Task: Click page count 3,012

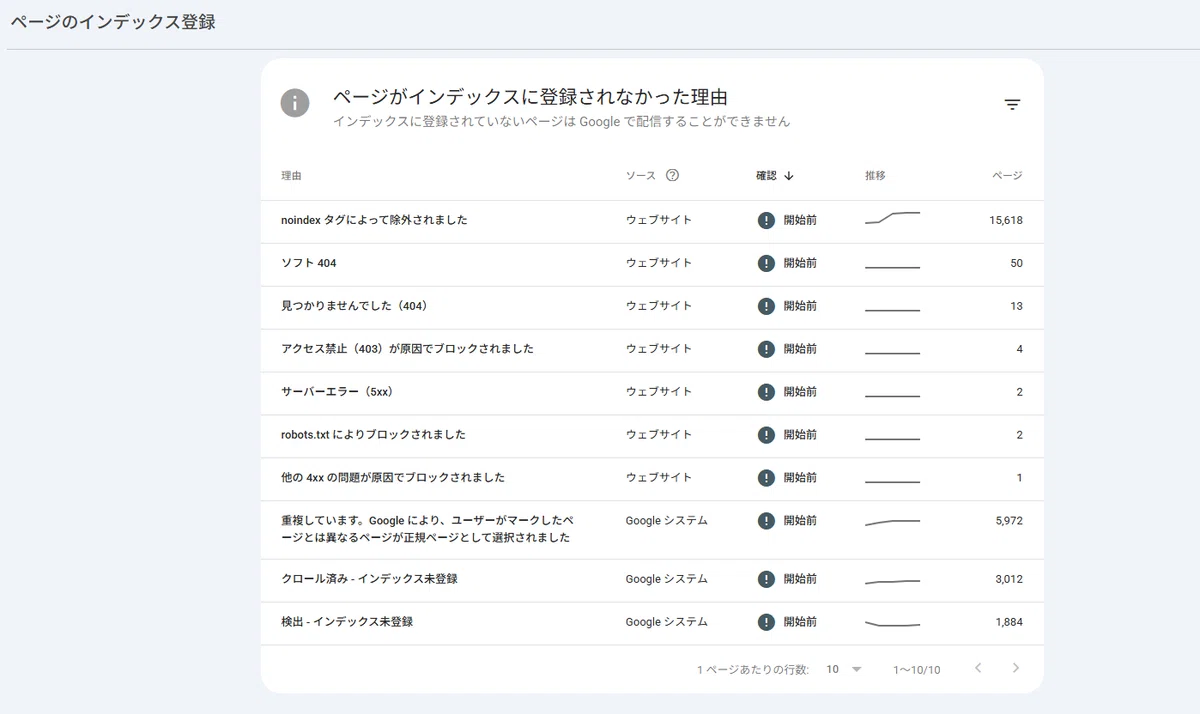Action: click(1009, 579)
